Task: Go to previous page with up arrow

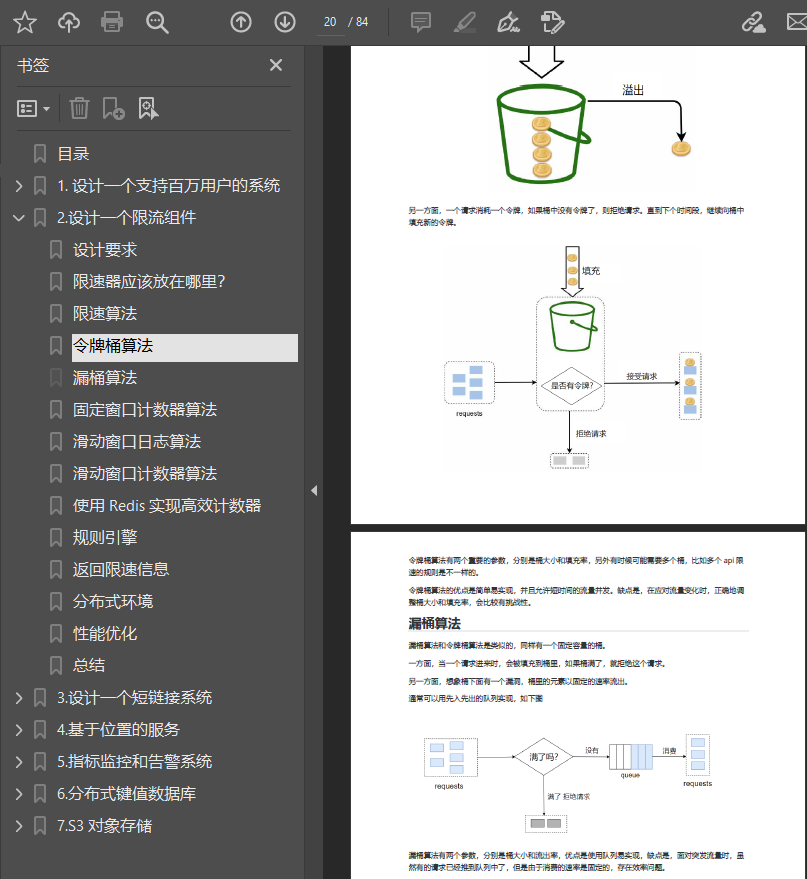Action: coord(241,22)
